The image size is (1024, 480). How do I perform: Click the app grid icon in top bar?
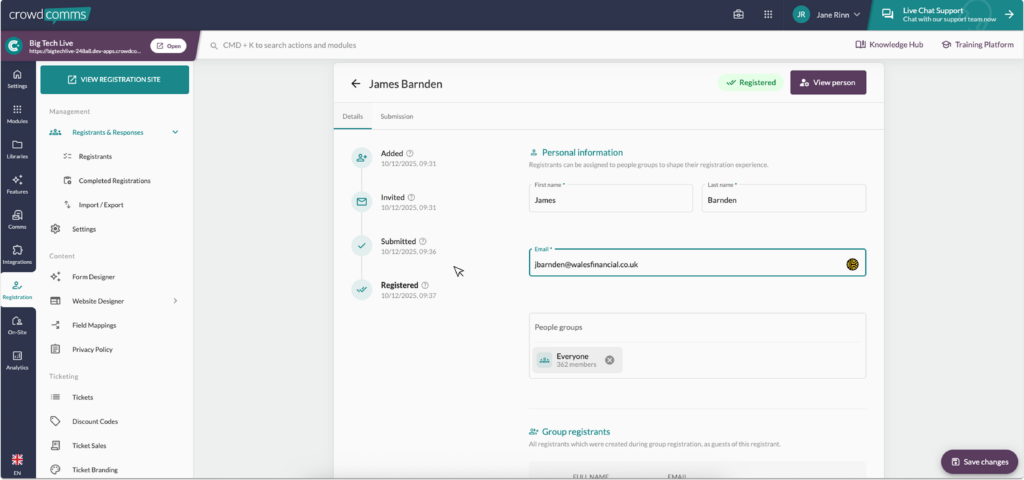point(768,15)
